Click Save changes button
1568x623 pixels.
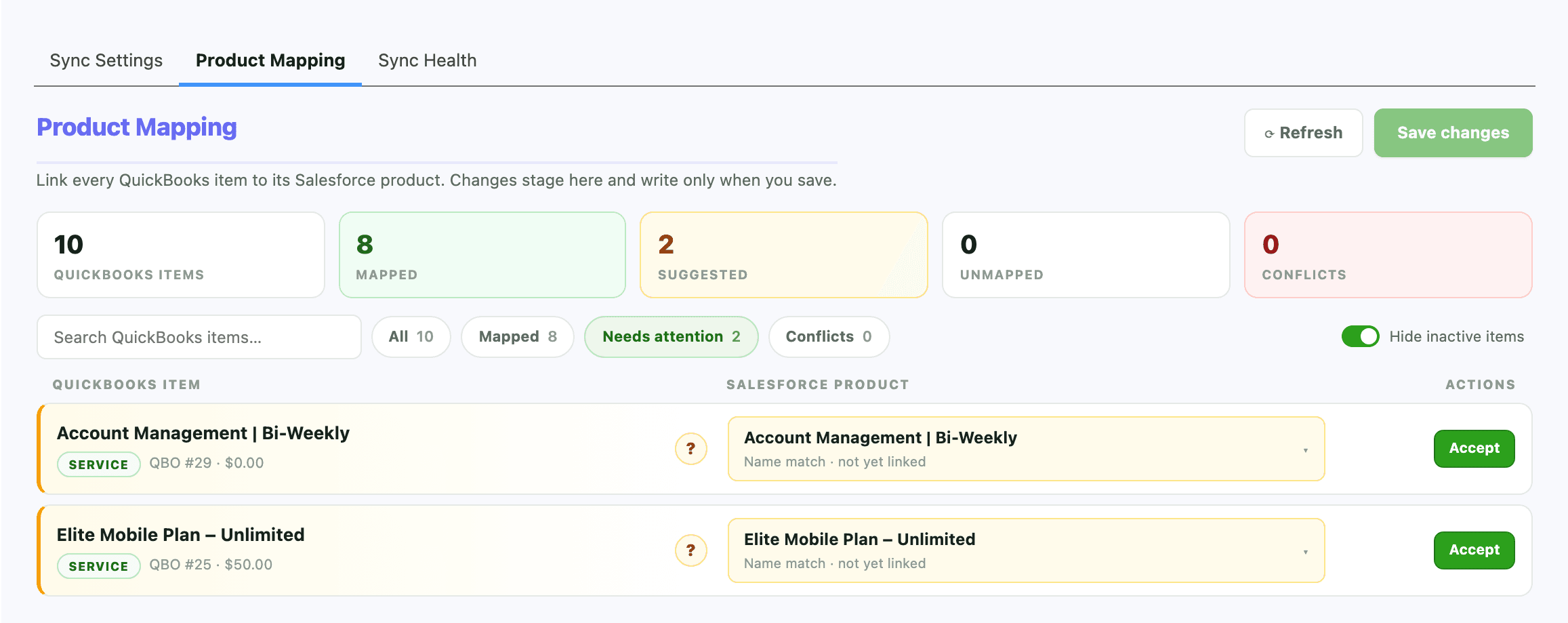coord(1453,133)
